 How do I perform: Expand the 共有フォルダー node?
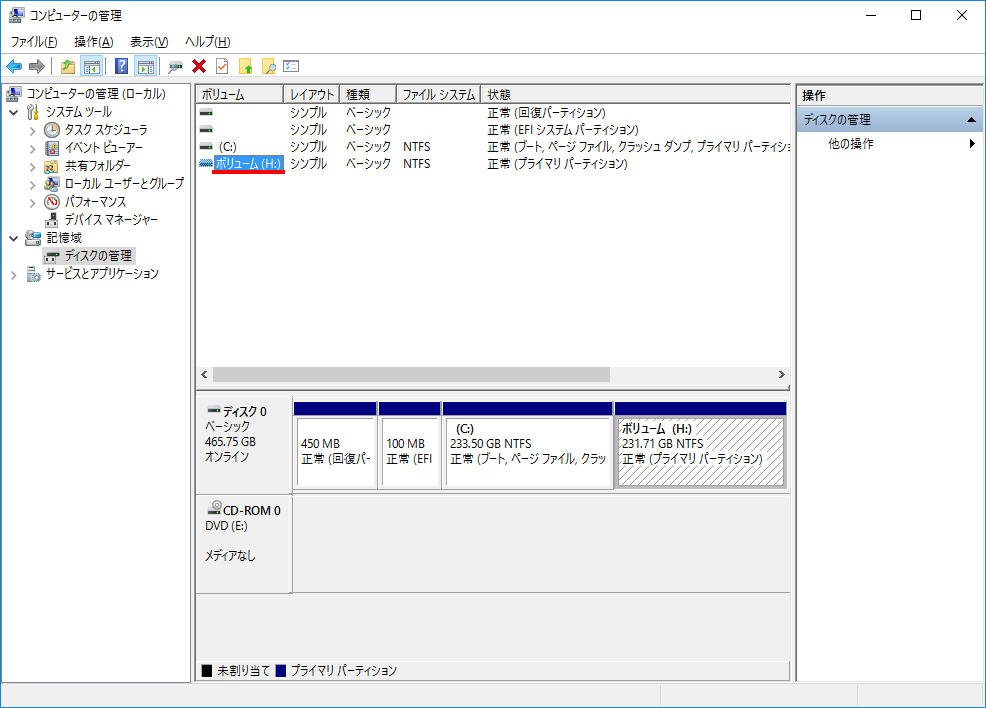(x=33, y=166)
